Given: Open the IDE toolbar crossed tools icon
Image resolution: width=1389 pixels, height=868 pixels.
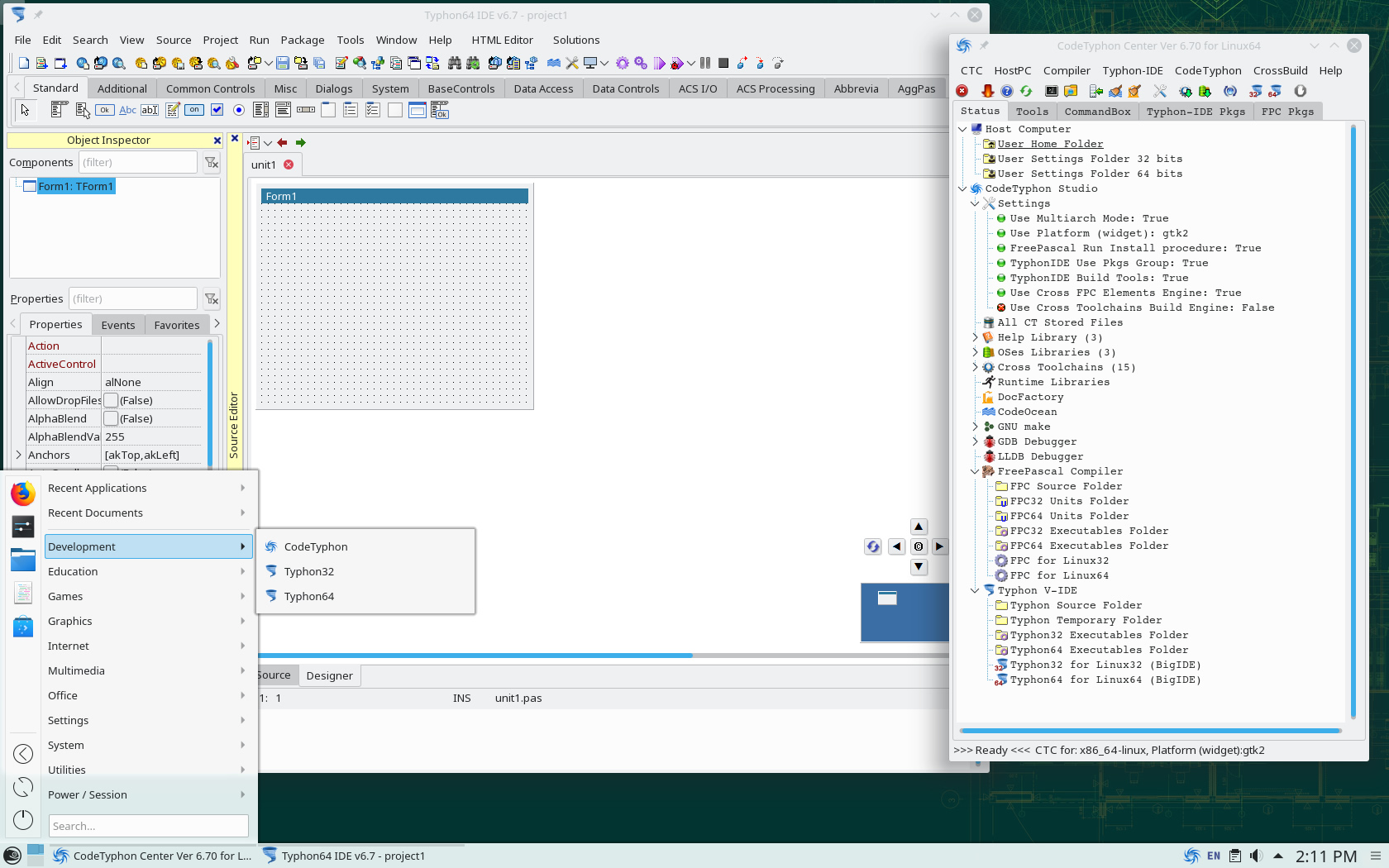Looking at the screenshot, I should (x=572, y=63).
